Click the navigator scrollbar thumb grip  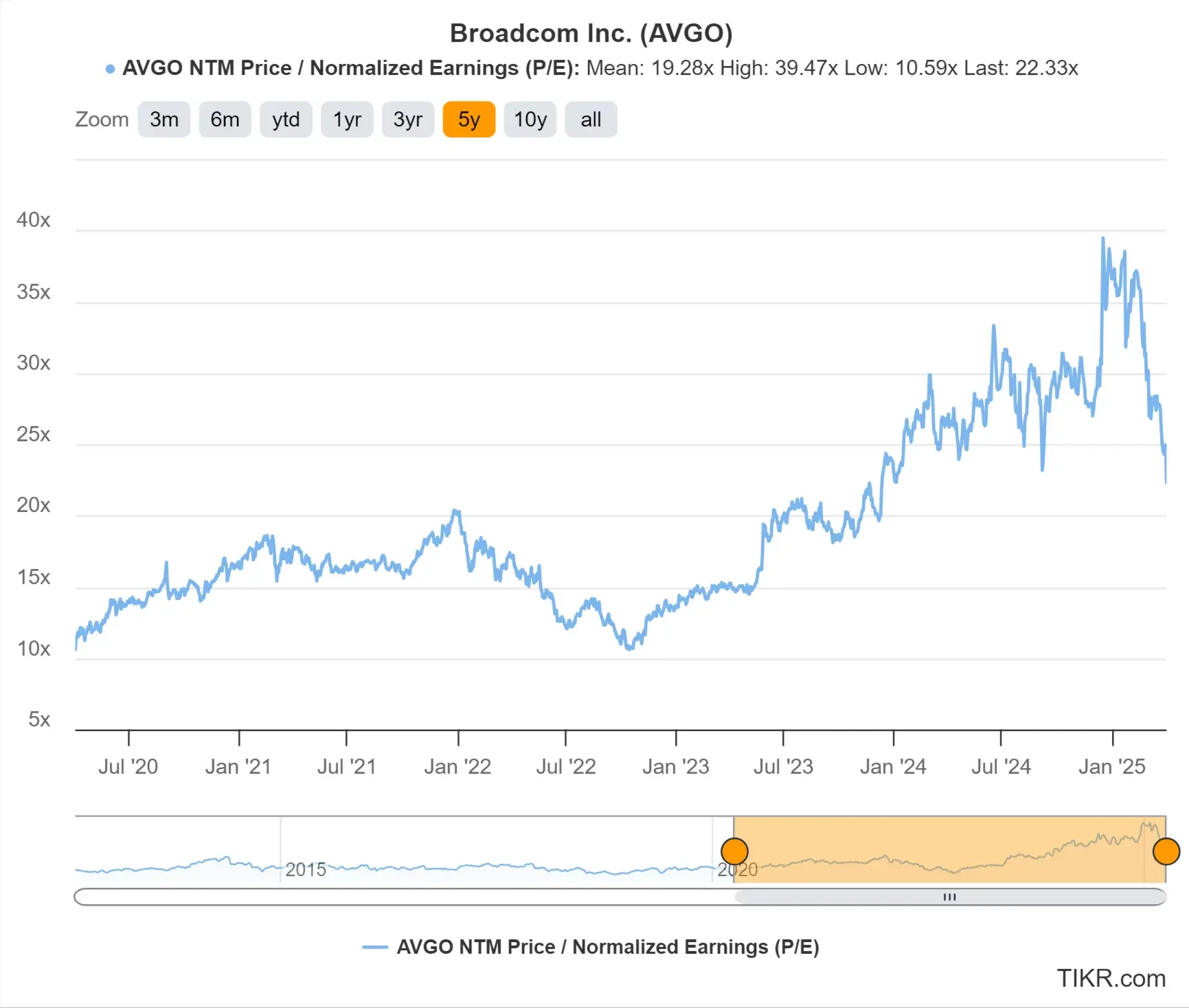(950, 897)
